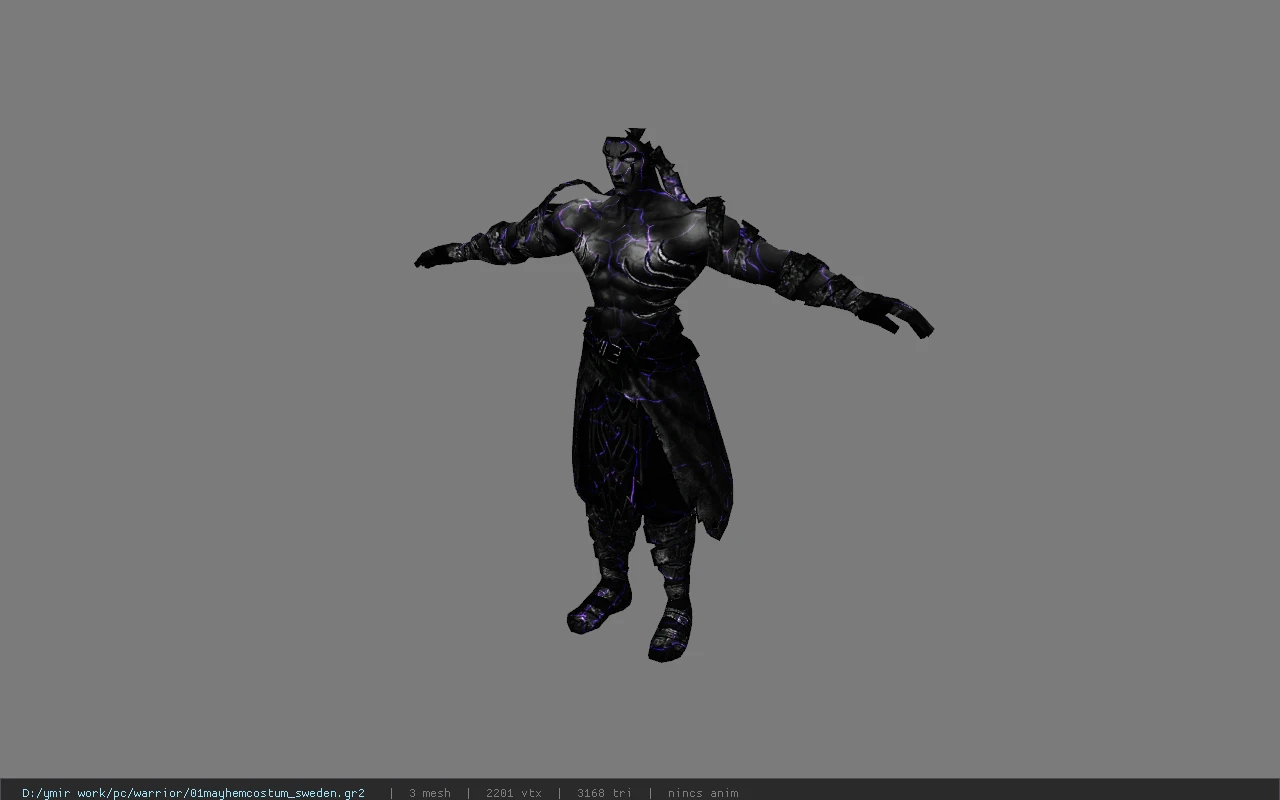Click the file path 01mayhemcostum_sweden.gr2 in status bar
Screen dimensions: 1280x800
point(193,793)
